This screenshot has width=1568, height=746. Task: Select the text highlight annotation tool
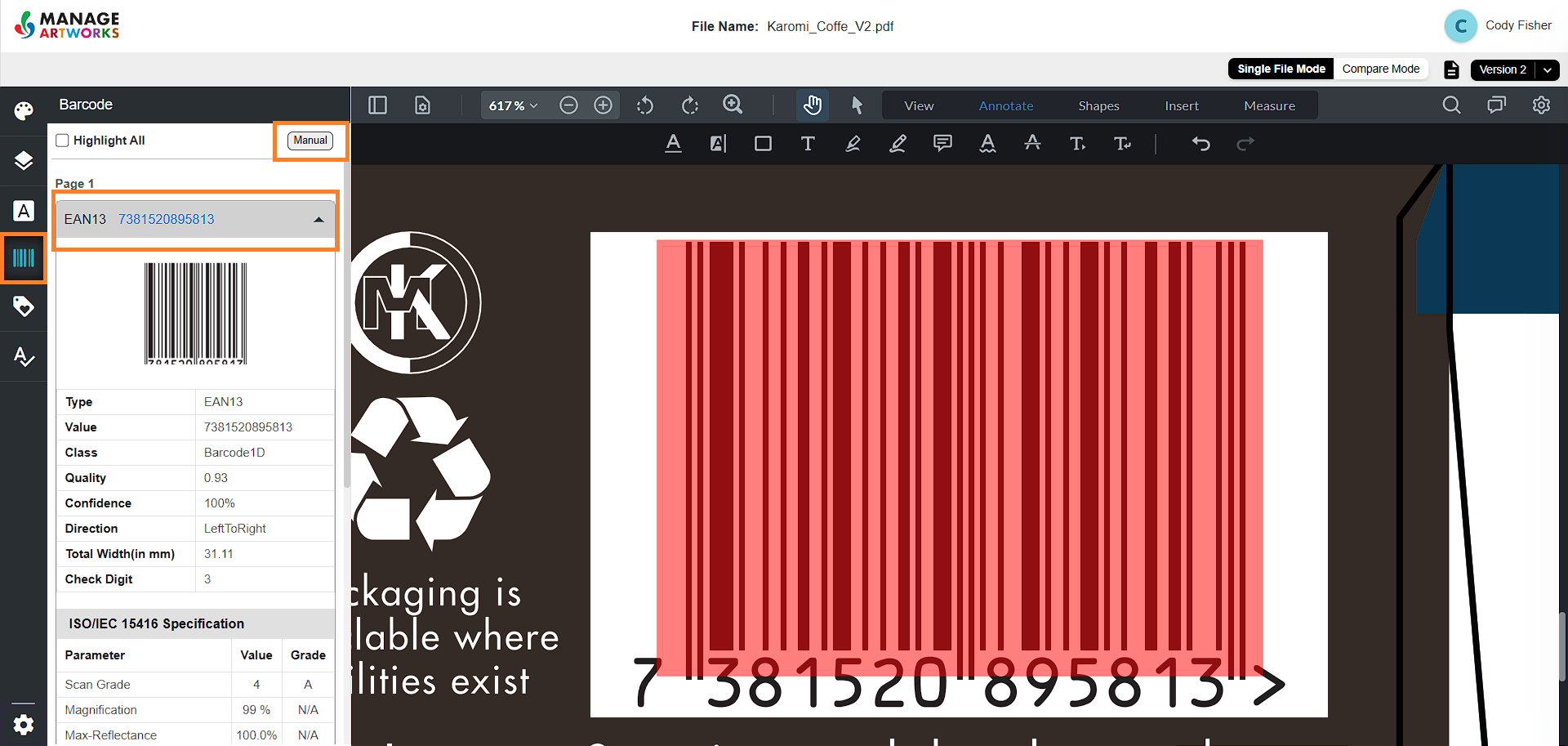point(718,144)
